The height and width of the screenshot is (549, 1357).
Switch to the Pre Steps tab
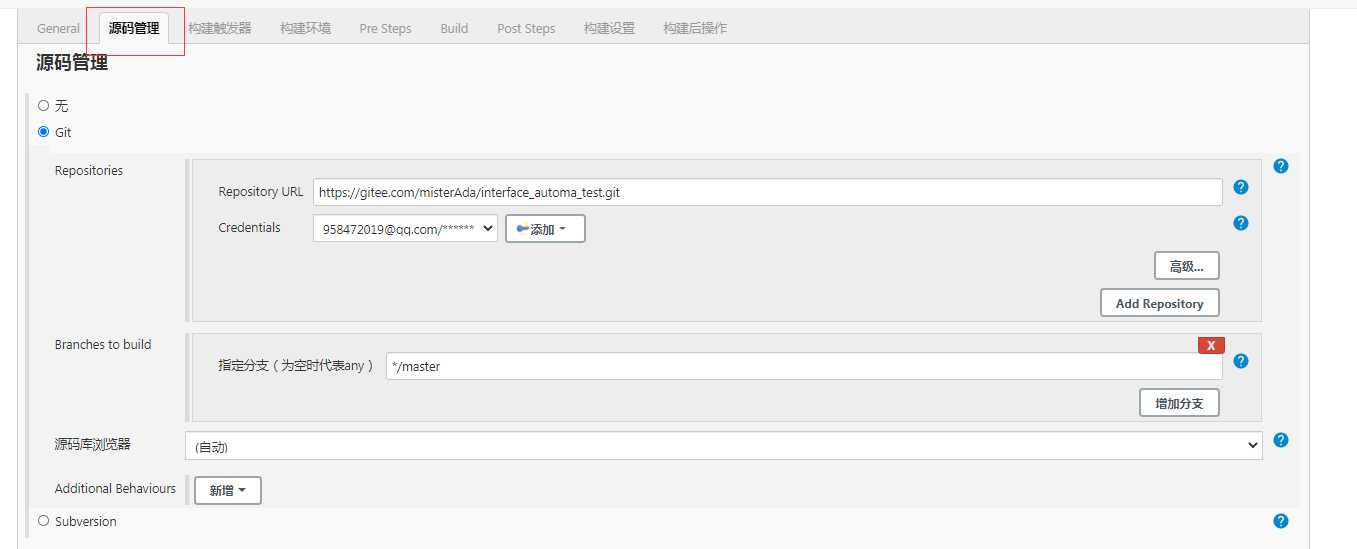pyautogui.click(x=385, y=28)
